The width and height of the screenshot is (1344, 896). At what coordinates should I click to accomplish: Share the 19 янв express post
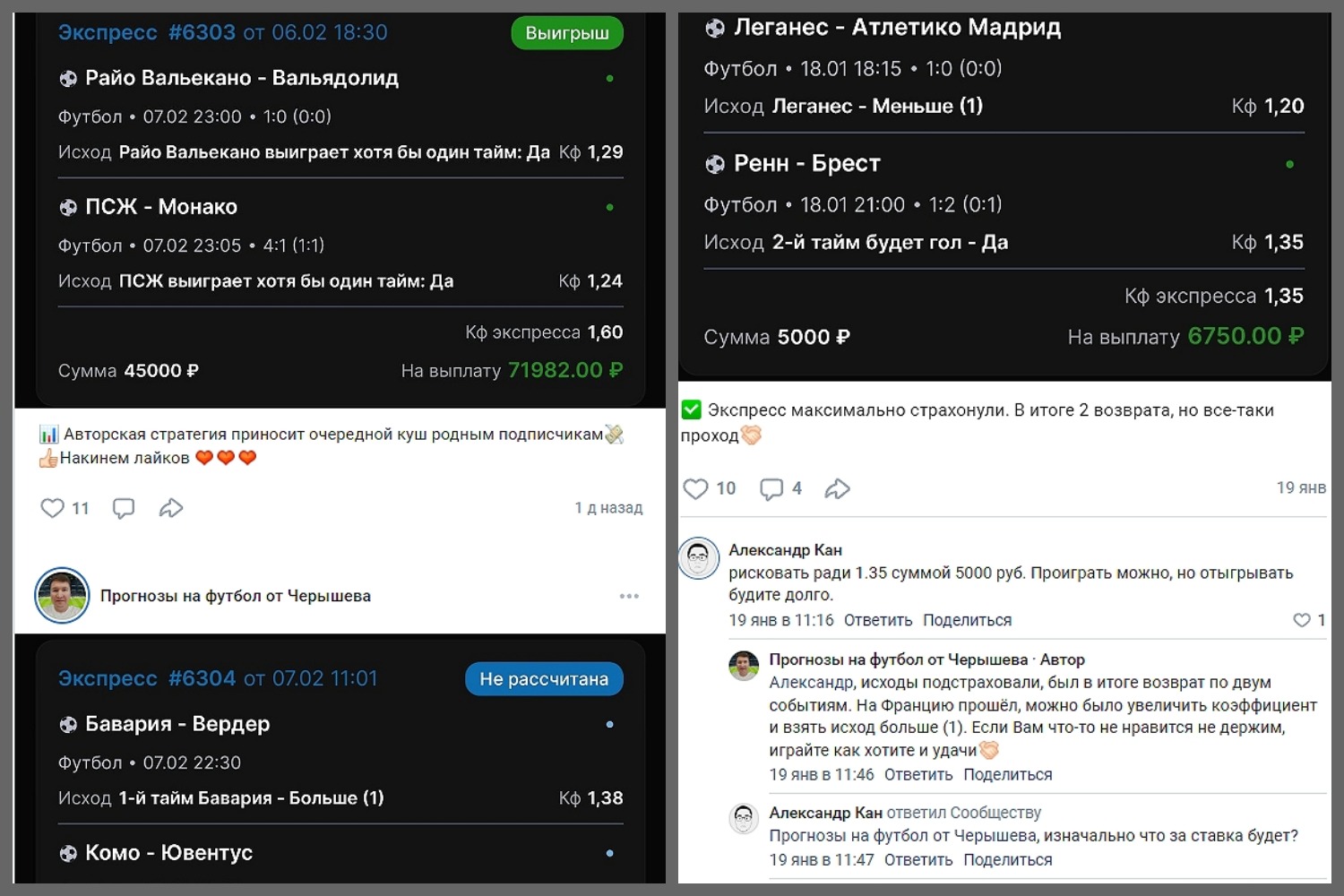[x=837, y=488]
